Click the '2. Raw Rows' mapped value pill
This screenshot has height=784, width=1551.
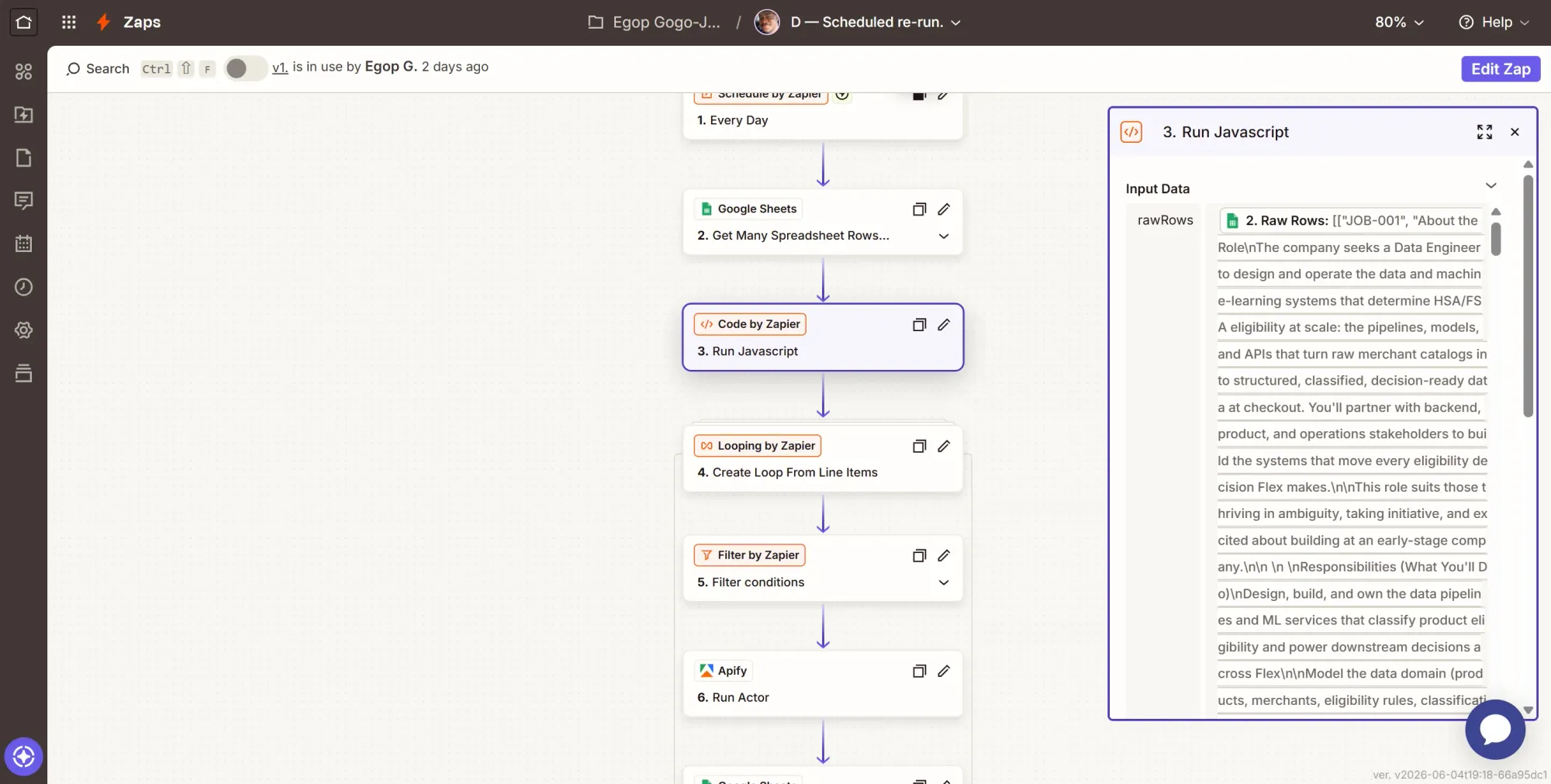point(1352,221)
